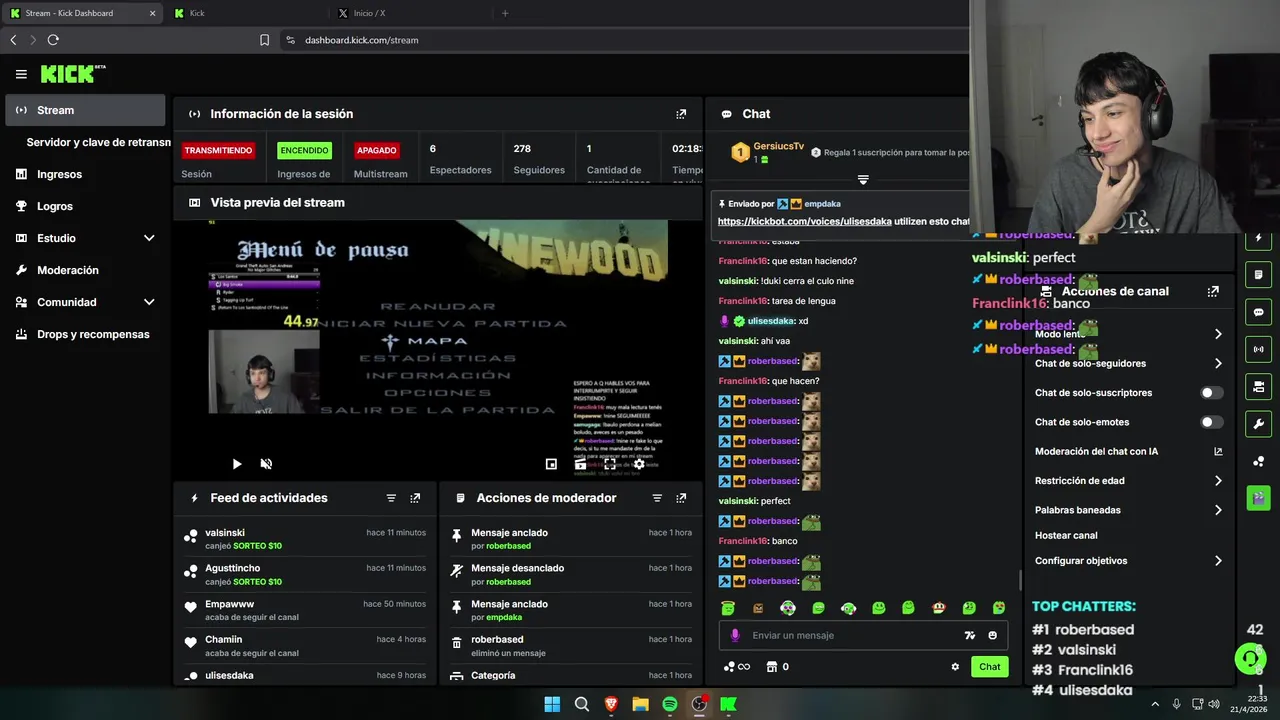The height and width of the screenshot is (720, 1280).
Task: Click the Kick logo in the header
Action: [73, 74]
